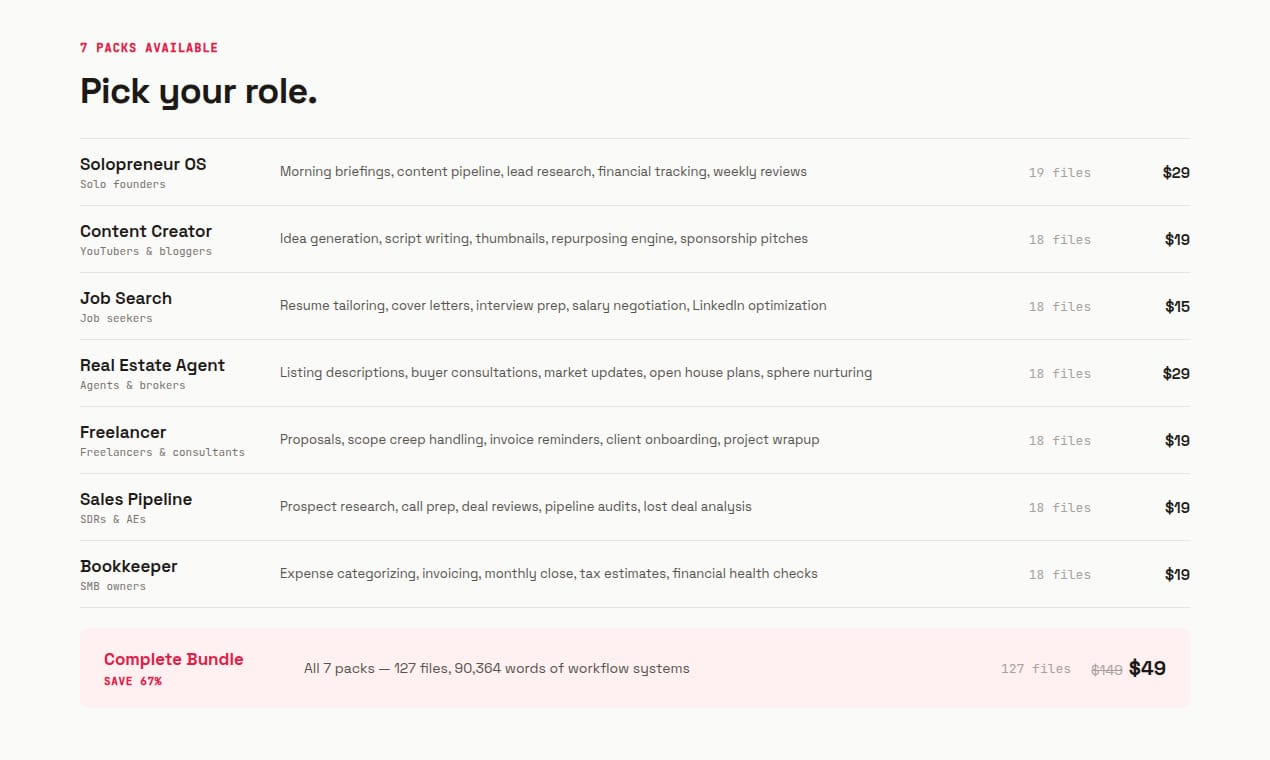Screen dimensions: 1270x760
Task: Click the $29 price for Solopreneur OS
Action: [x=1176, y=172]
